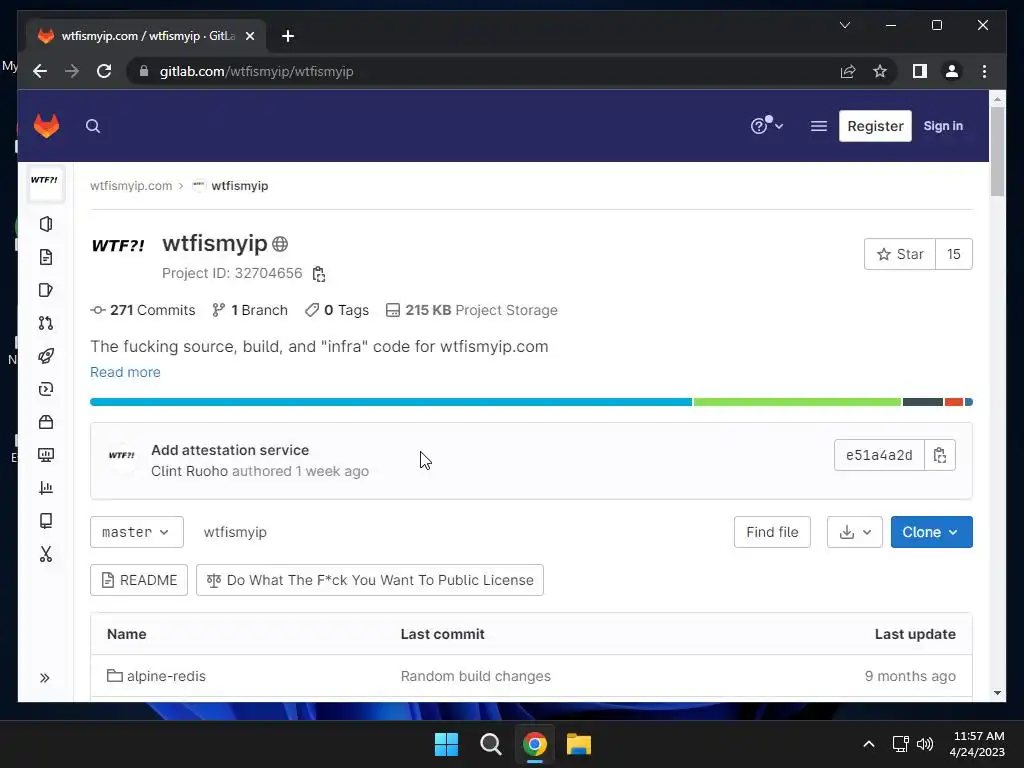1024x768 pixels.
Task: Click wtfismyip path next to branch selector
Action: click(x=235, y=532)
